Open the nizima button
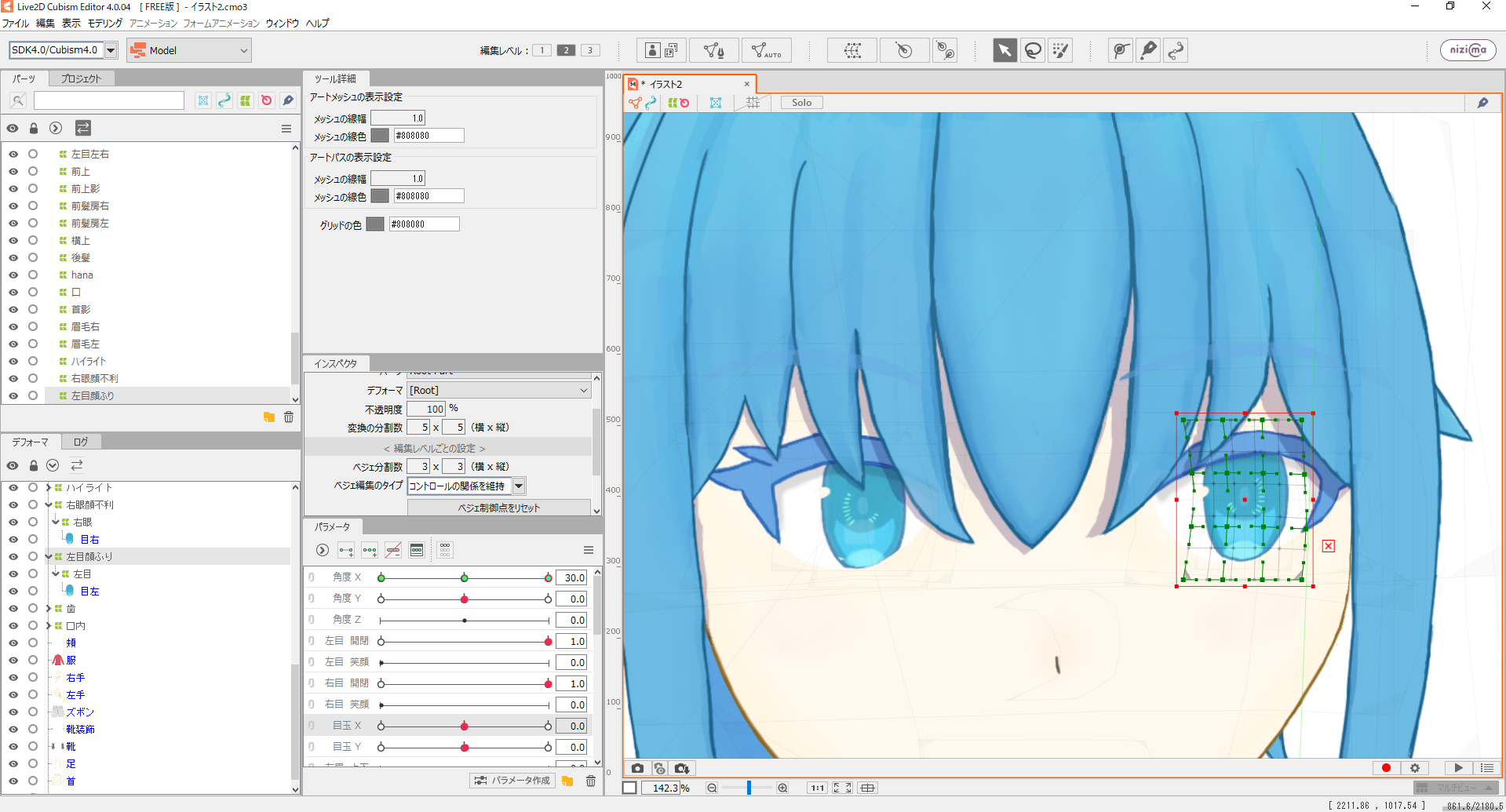This screenshot has height=812, width=1506. click(x=1468, y=50)
